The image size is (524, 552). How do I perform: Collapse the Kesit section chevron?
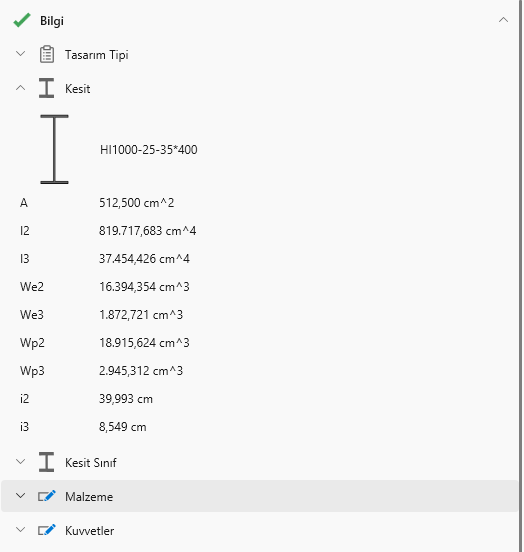pyautogui.click(x=21, y=88)
